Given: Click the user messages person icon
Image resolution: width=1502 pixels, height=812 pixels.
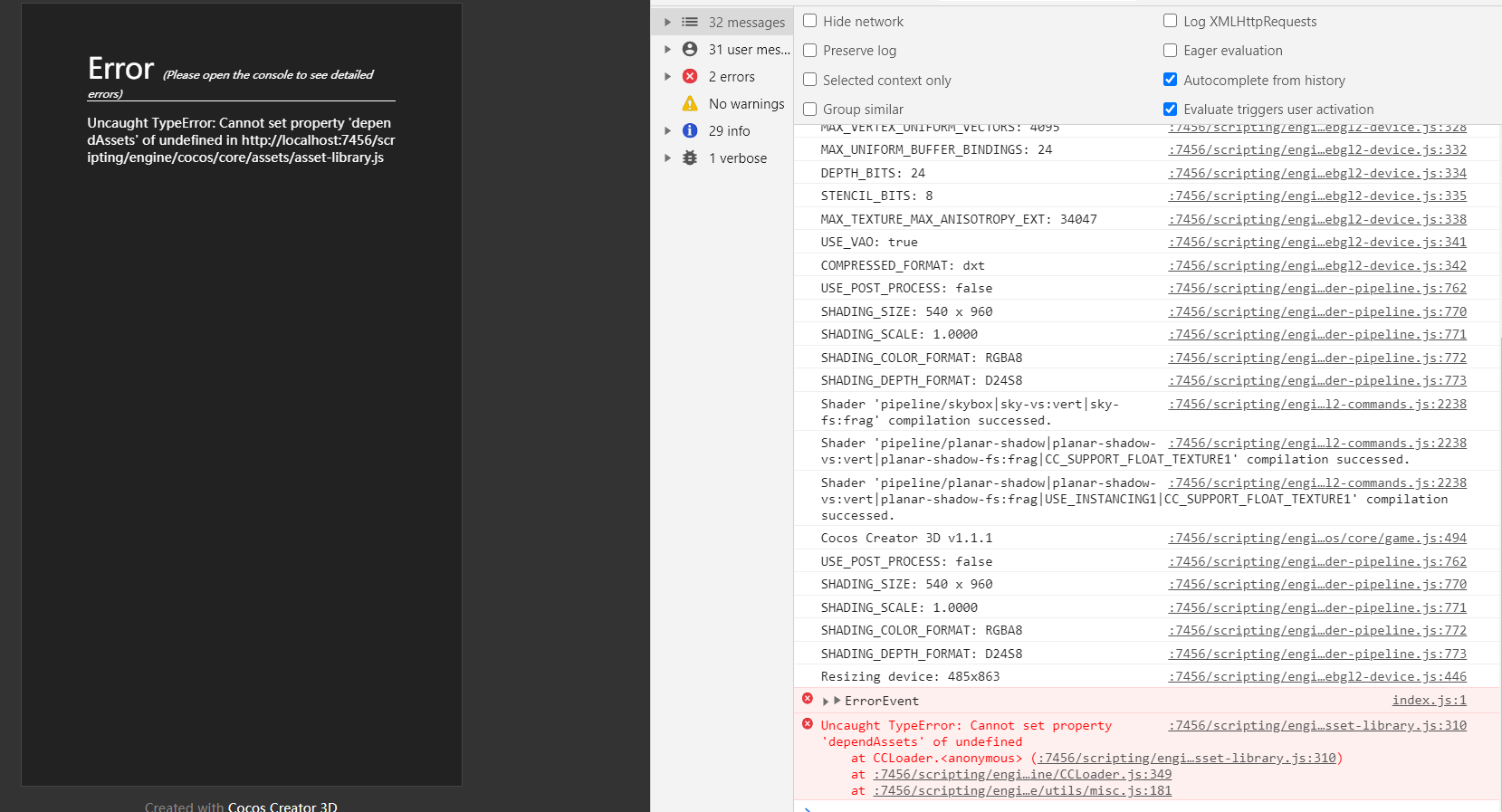Looking at the screenshot, I should point(690,49).
